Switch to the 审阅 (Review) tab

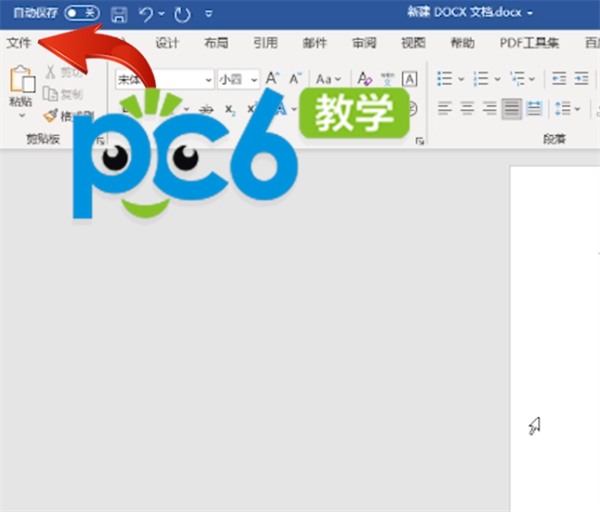(x=364, y=42)
